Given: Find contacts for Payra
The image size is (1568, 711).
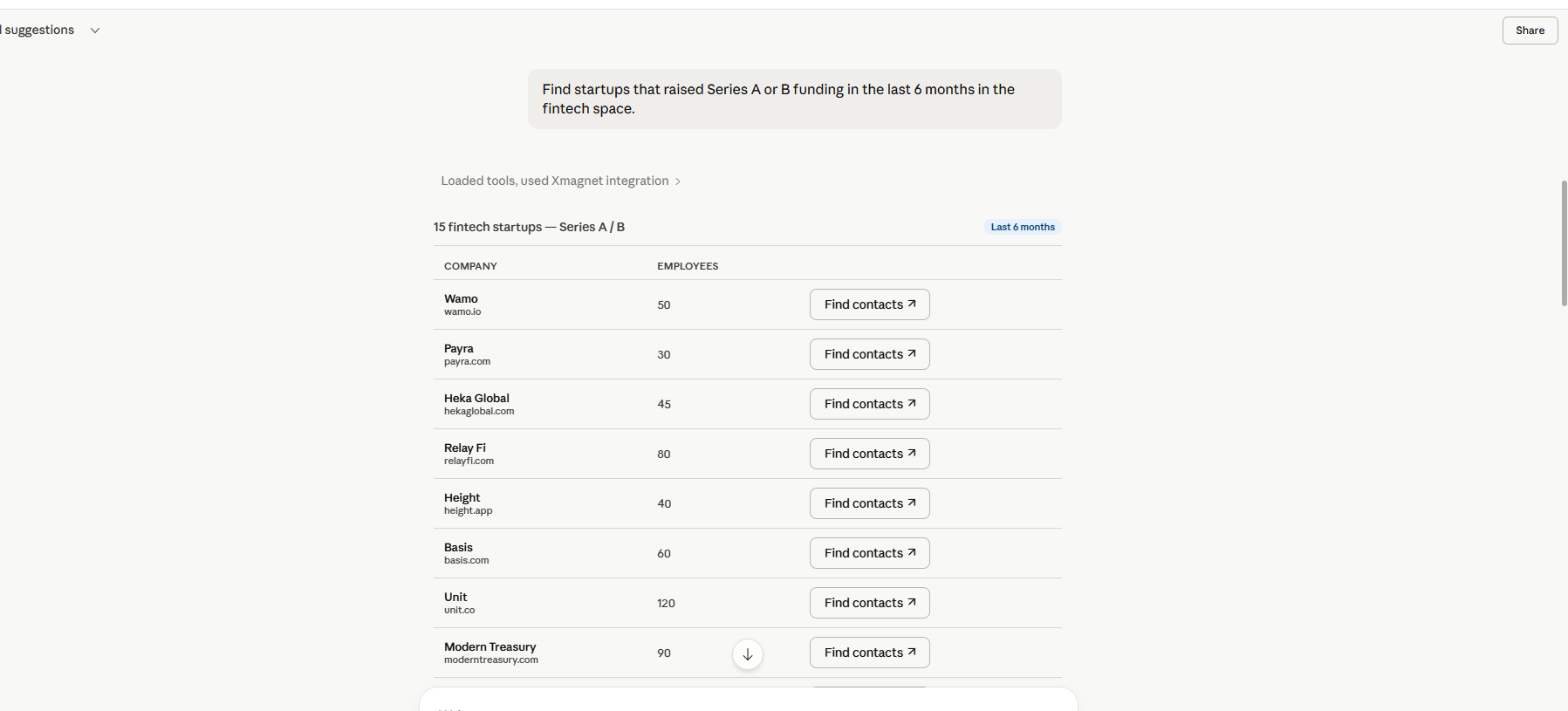Looking at the screenshot, I should click(x=870, y=354).
